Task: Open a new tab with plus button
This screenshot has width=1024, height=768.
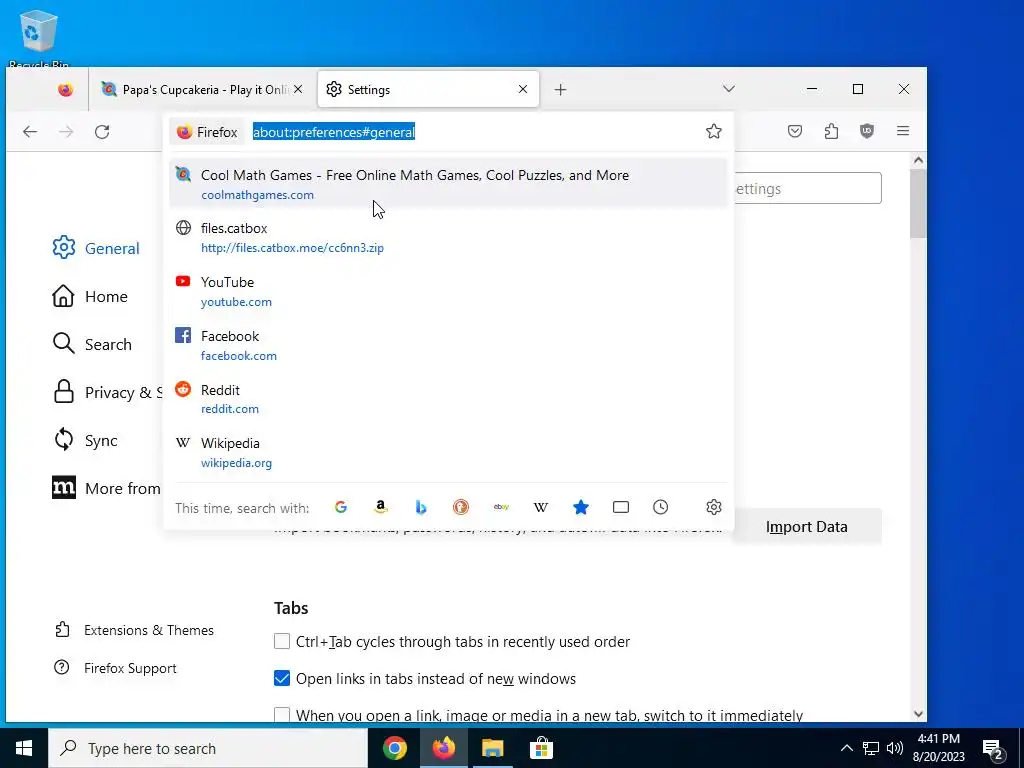Action: pyautogui.click(x=560, y=89)
